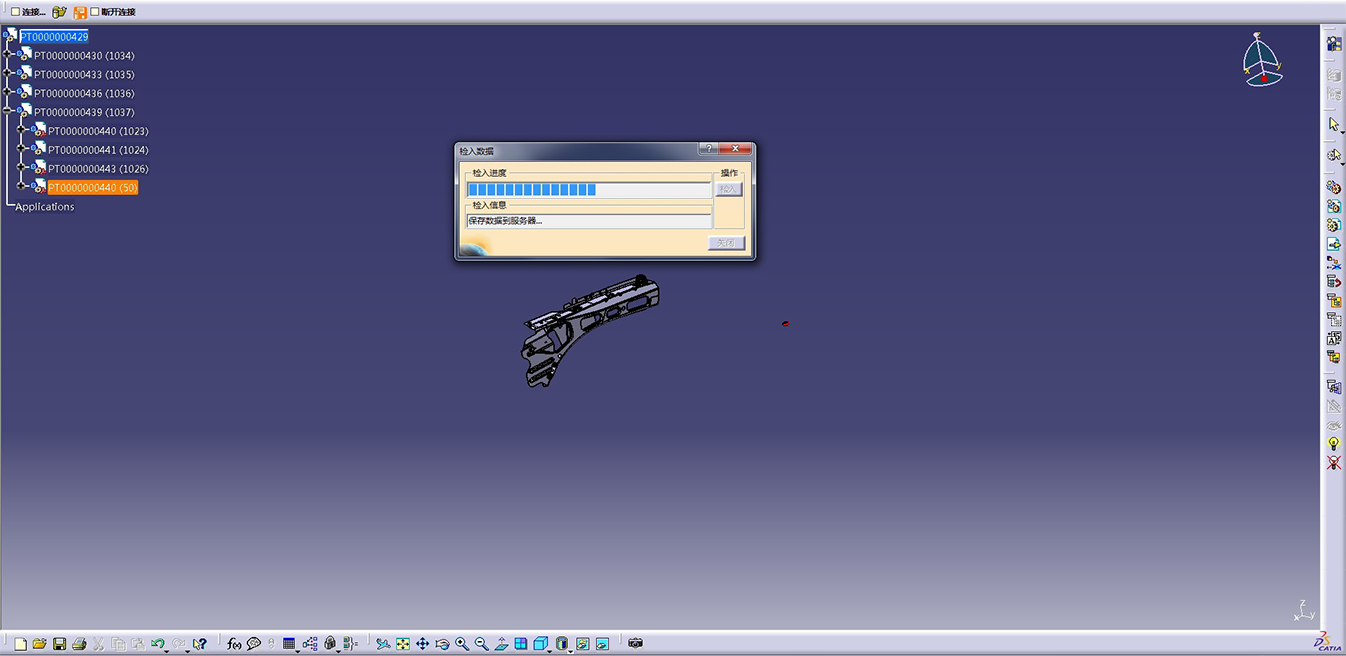Click the Normal View icon
Image resolution: width=1346 pixels, height=656 pixels.
(x=501, y=644)
